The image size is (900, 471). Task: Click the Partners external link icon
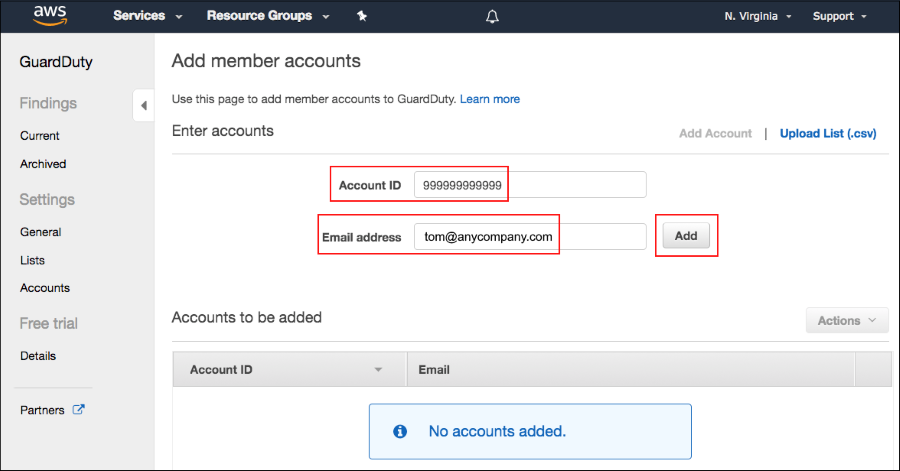[x=79, y=410]
